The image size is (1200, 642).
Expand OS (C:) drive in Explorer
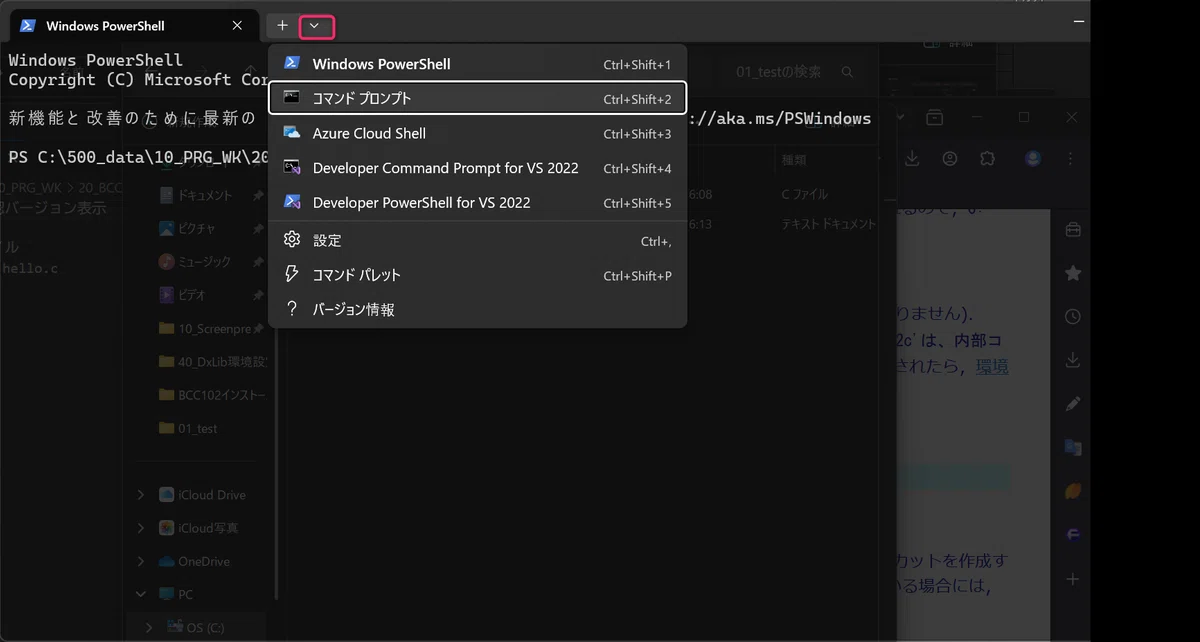coord(149,627)
